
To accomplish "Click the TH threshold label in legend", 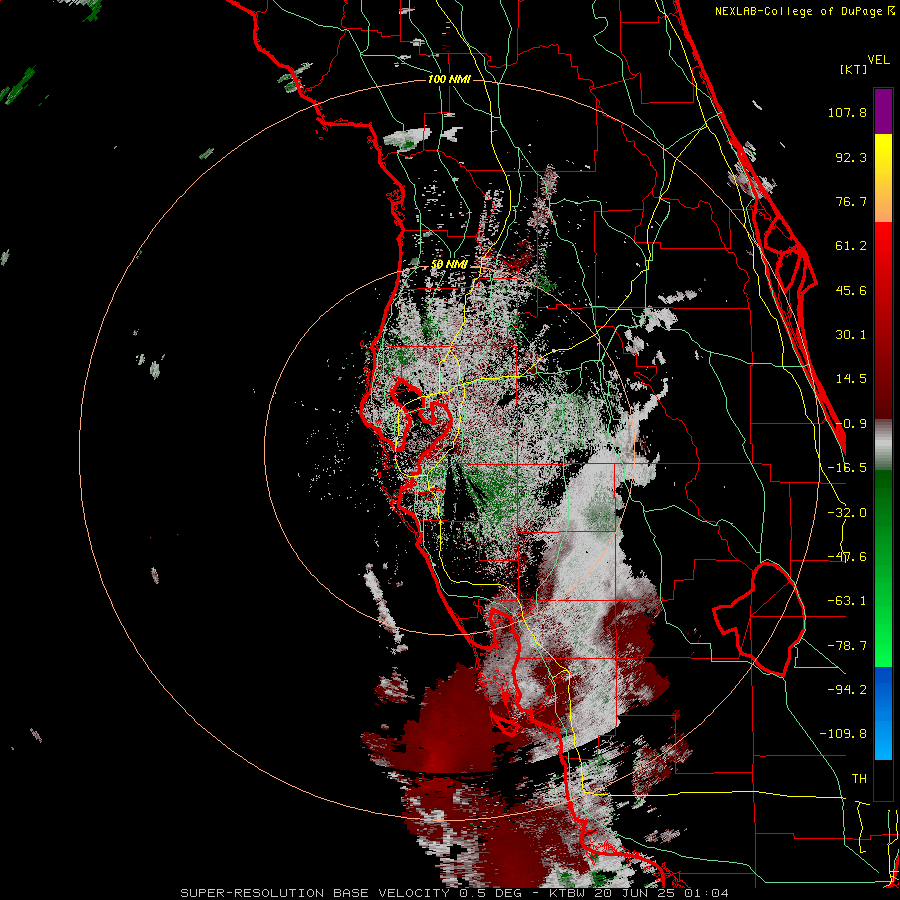I will (859, 778).
